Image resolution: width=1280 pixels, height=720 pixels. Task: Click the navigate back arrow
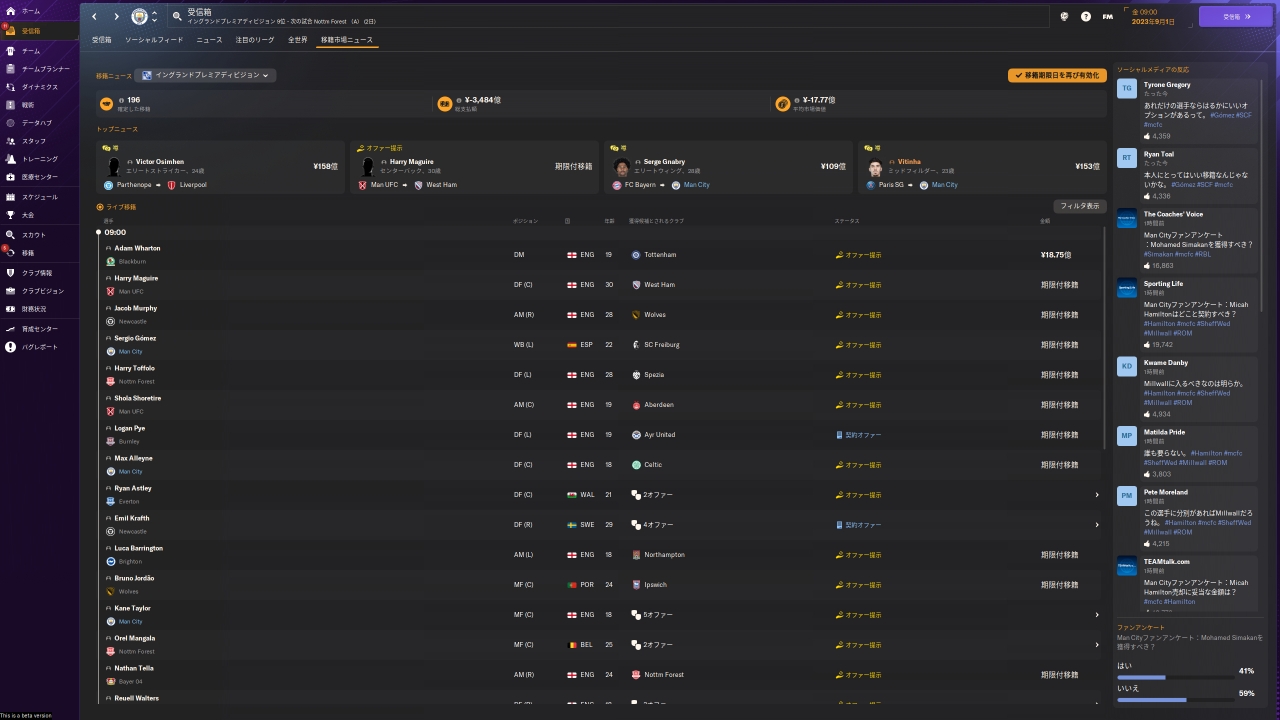[x=95, y=17]
